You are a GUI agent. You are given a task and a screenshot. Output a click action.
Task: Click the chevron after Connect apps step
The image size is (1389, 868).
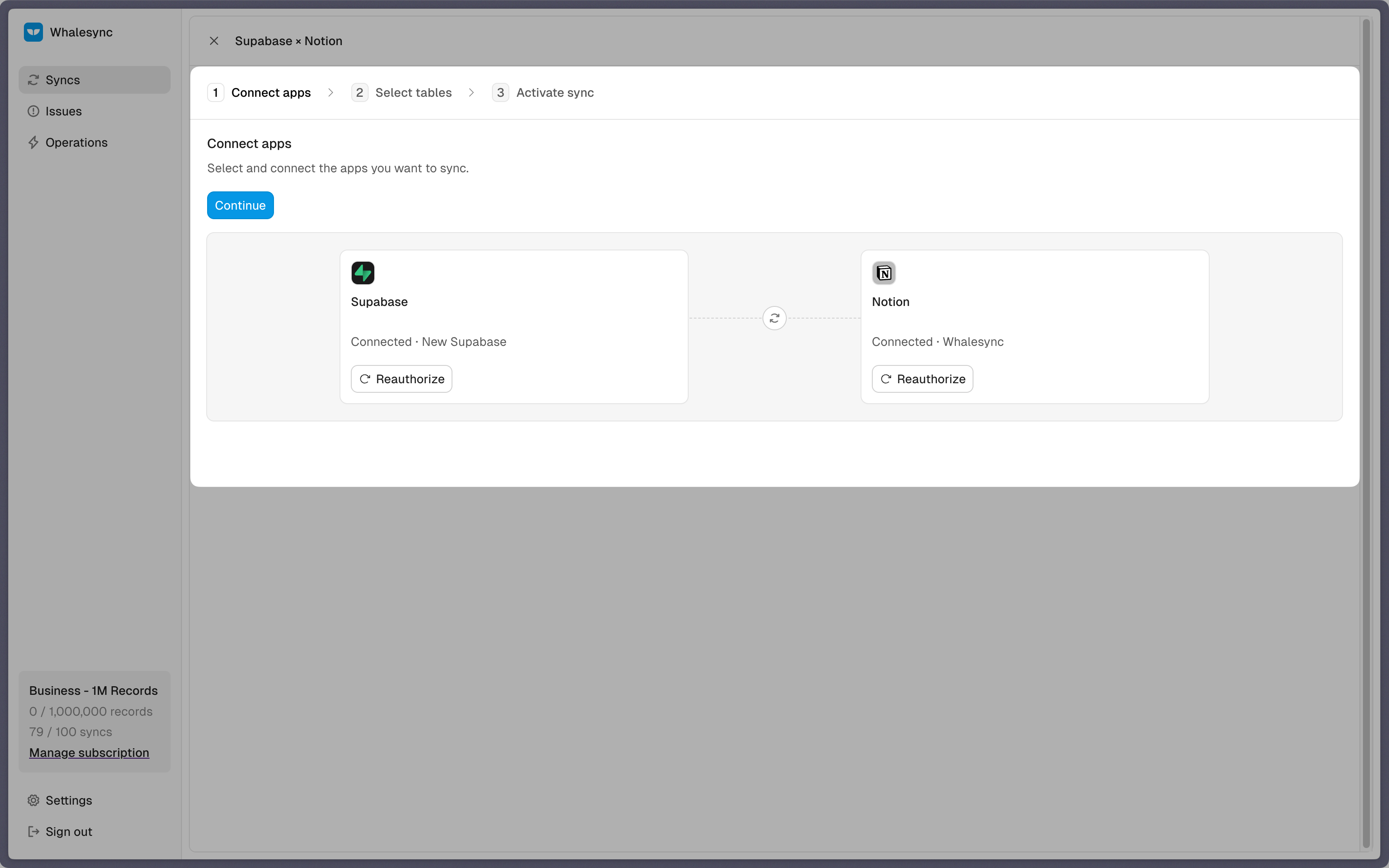tap(331, 92)
